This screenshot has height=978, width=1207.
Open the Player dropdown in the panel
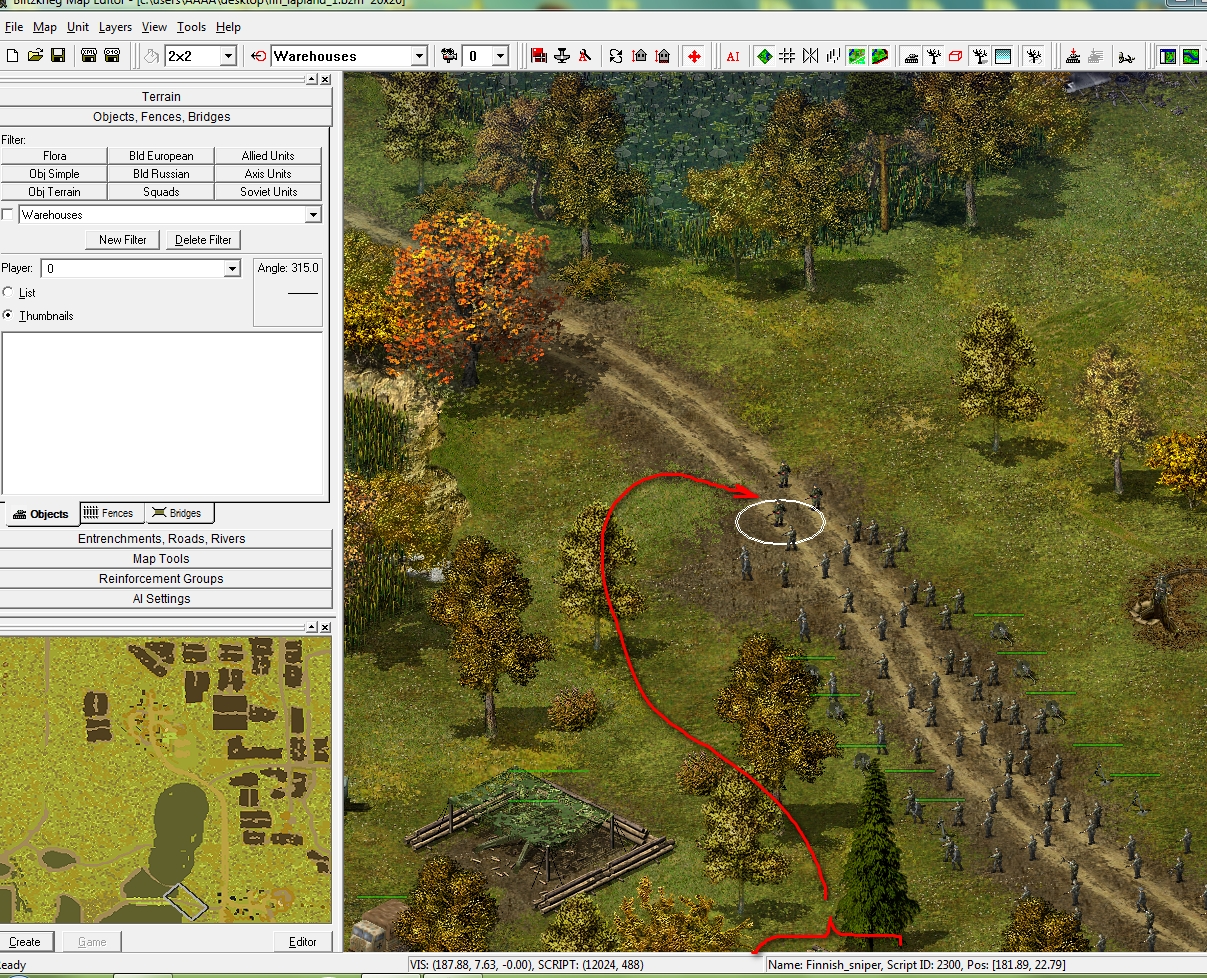point(232,269)
